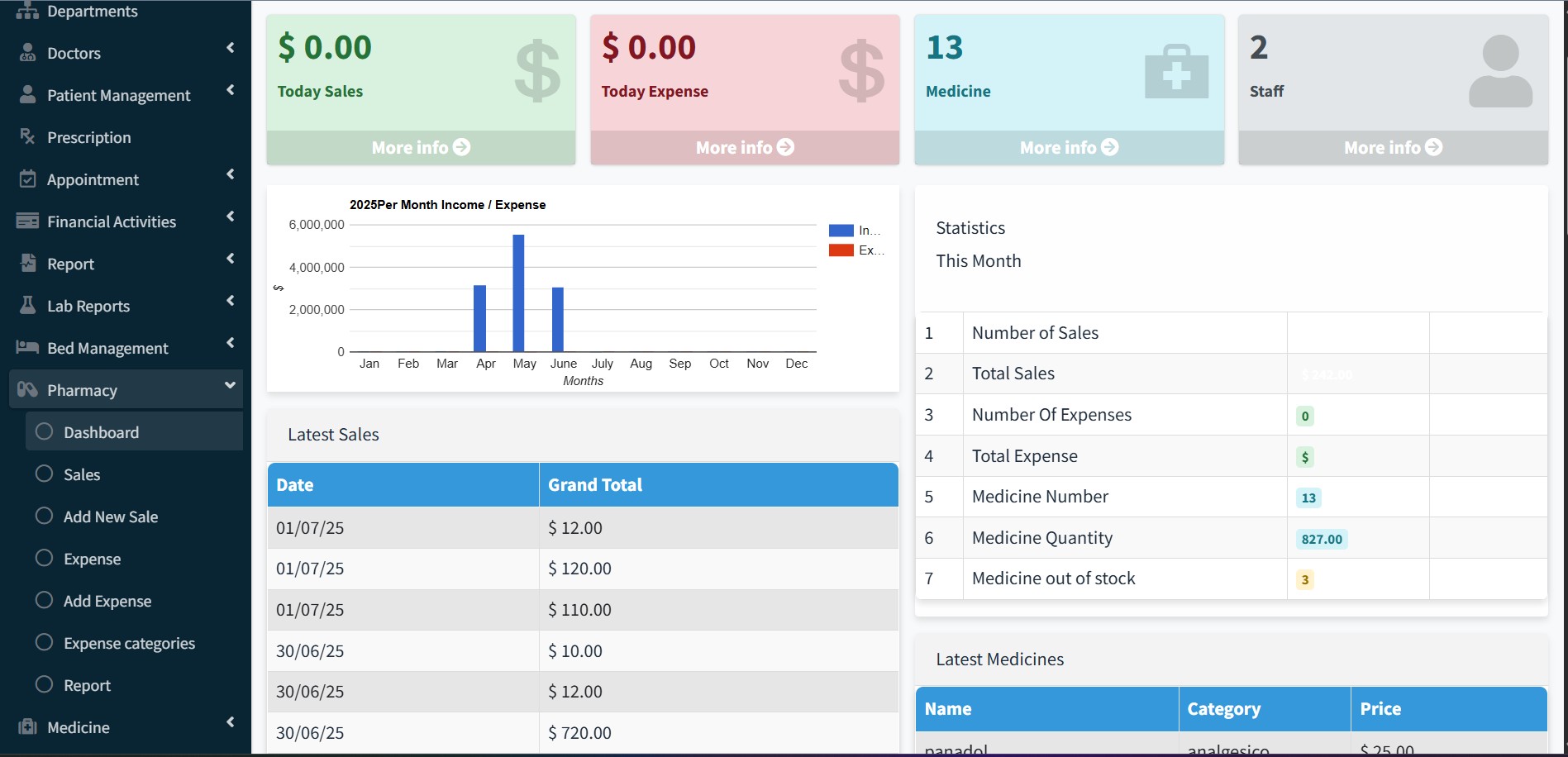1568x757 pixels.
Task: Click the Pharmacy pills icon
Action: (x=27, y=390)
